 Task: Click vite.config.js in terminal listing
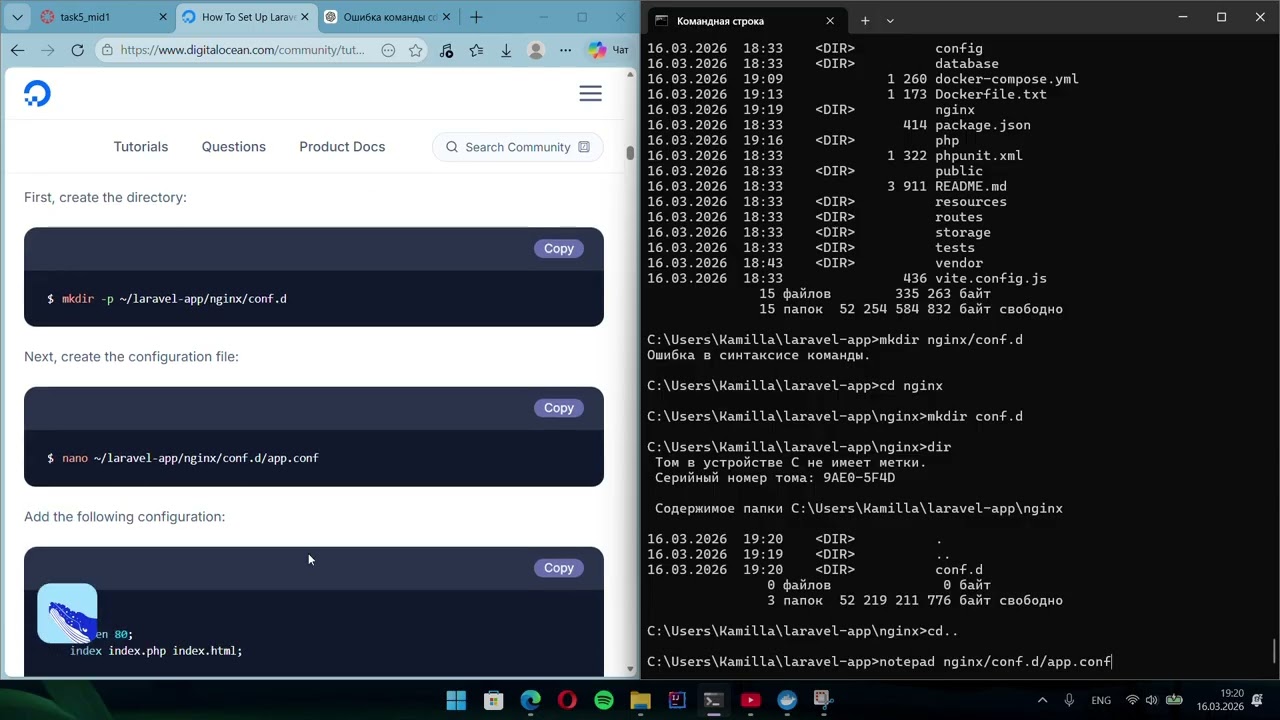(x=990, y=278)
